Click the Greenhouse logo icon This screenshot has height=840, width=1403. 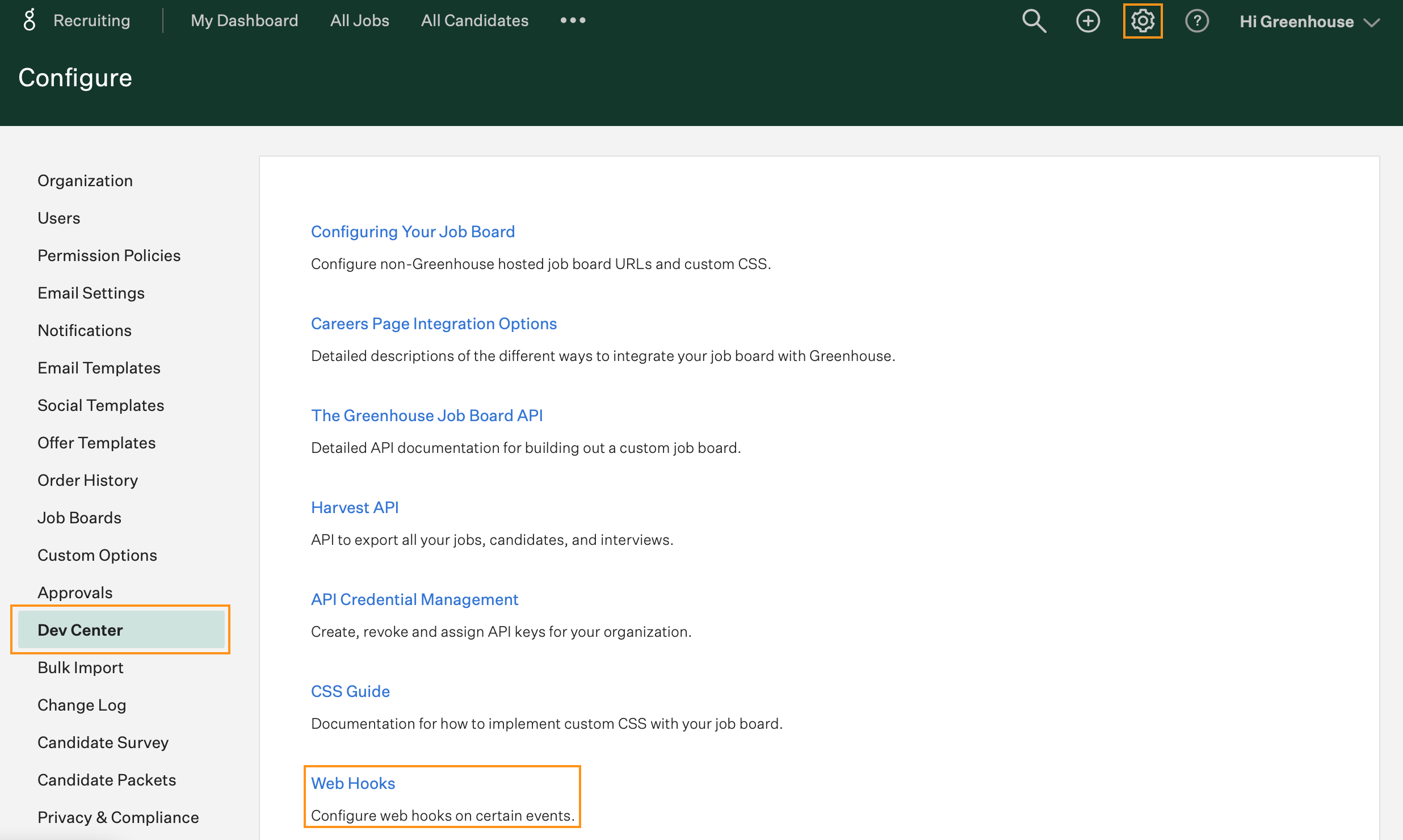(x=30, y=20)
